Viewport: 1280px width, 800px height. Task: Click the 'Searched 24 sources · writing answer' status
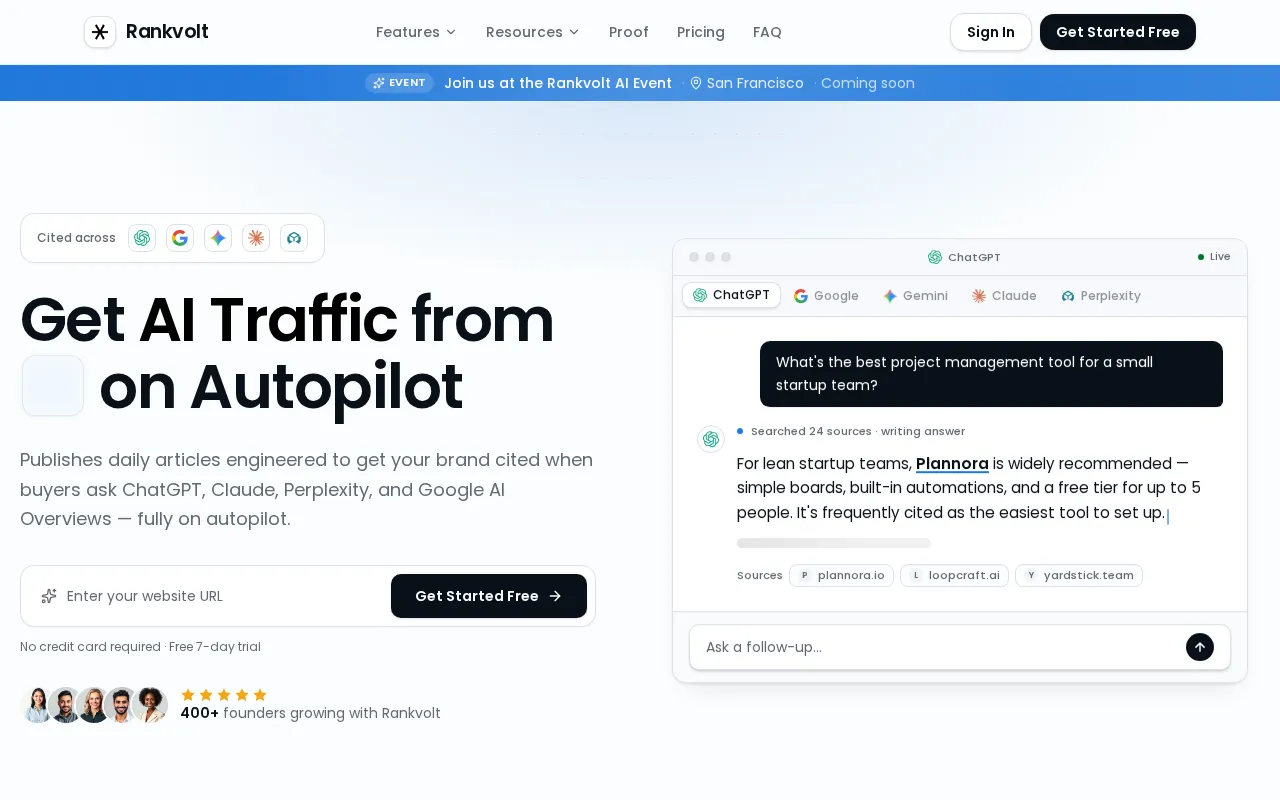858,431
